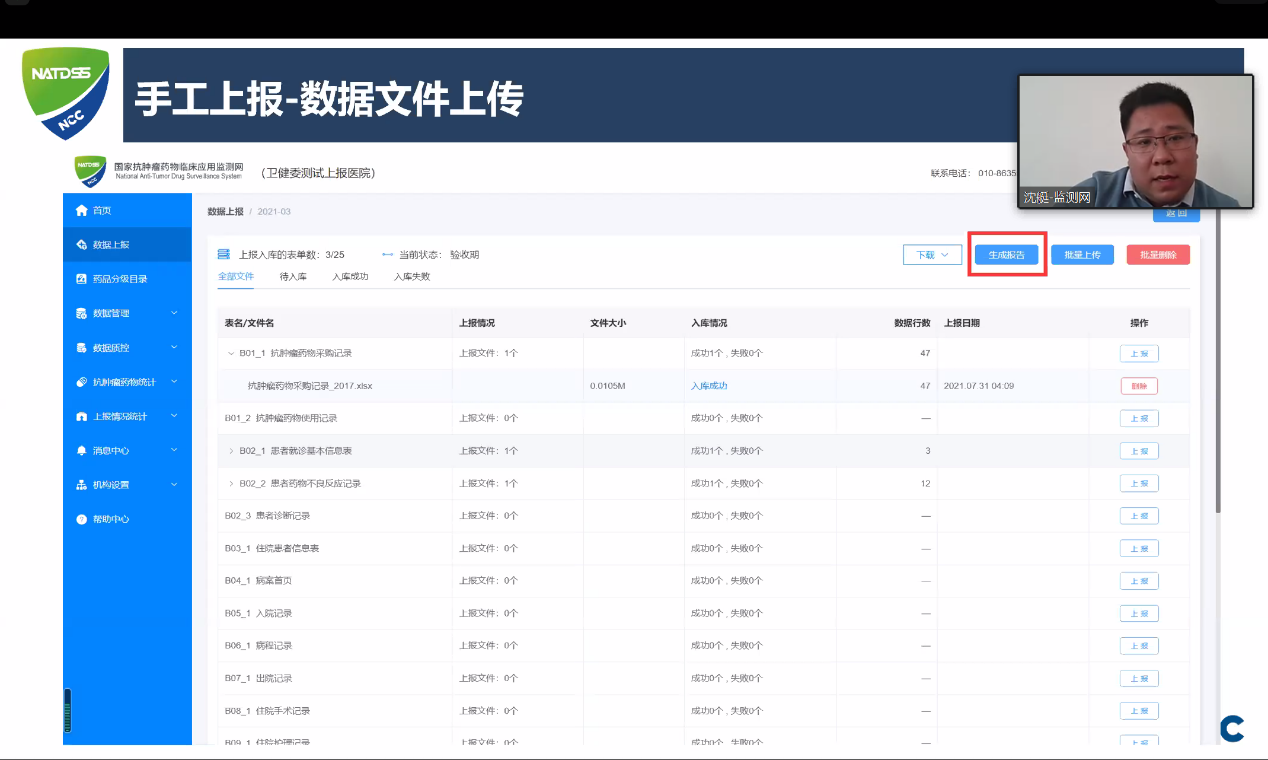Click the 抗肿瘤药物统计 pill icon
The height and width of the screenshot is (760, 1268).
(82, 382)
